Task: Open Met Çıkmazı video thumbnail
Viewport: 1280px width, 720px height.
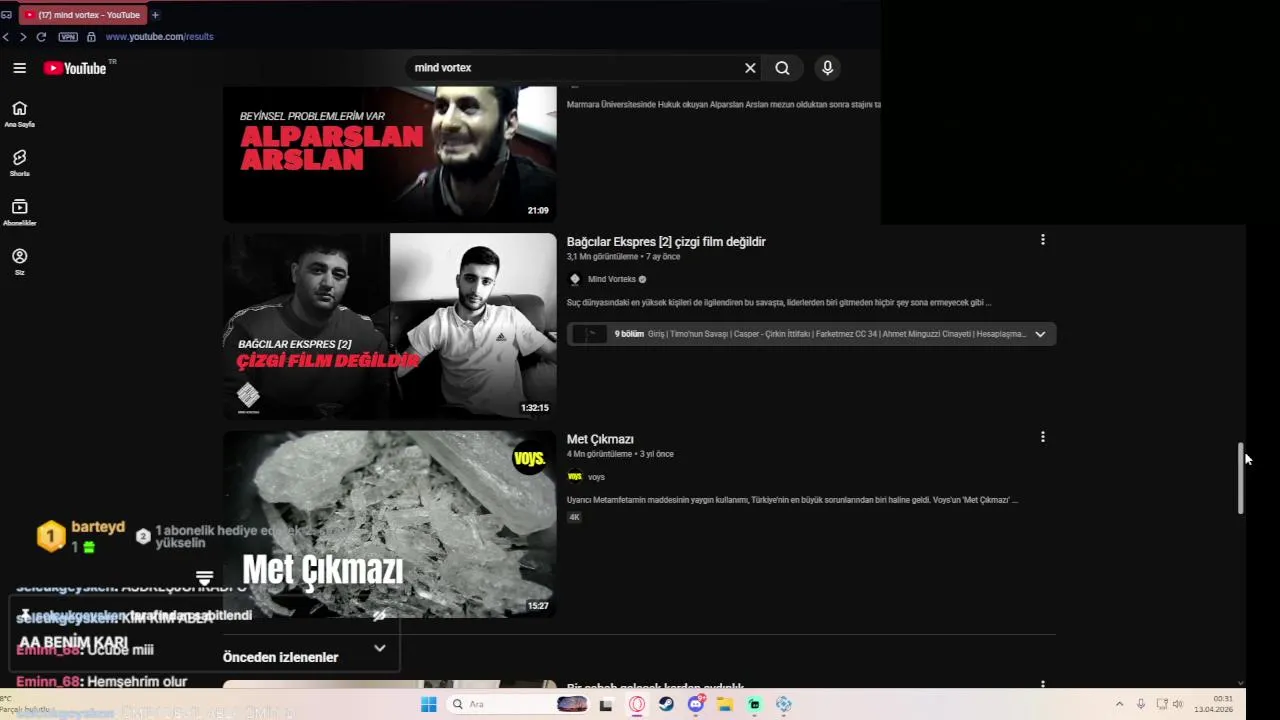Action: point(389,523)
